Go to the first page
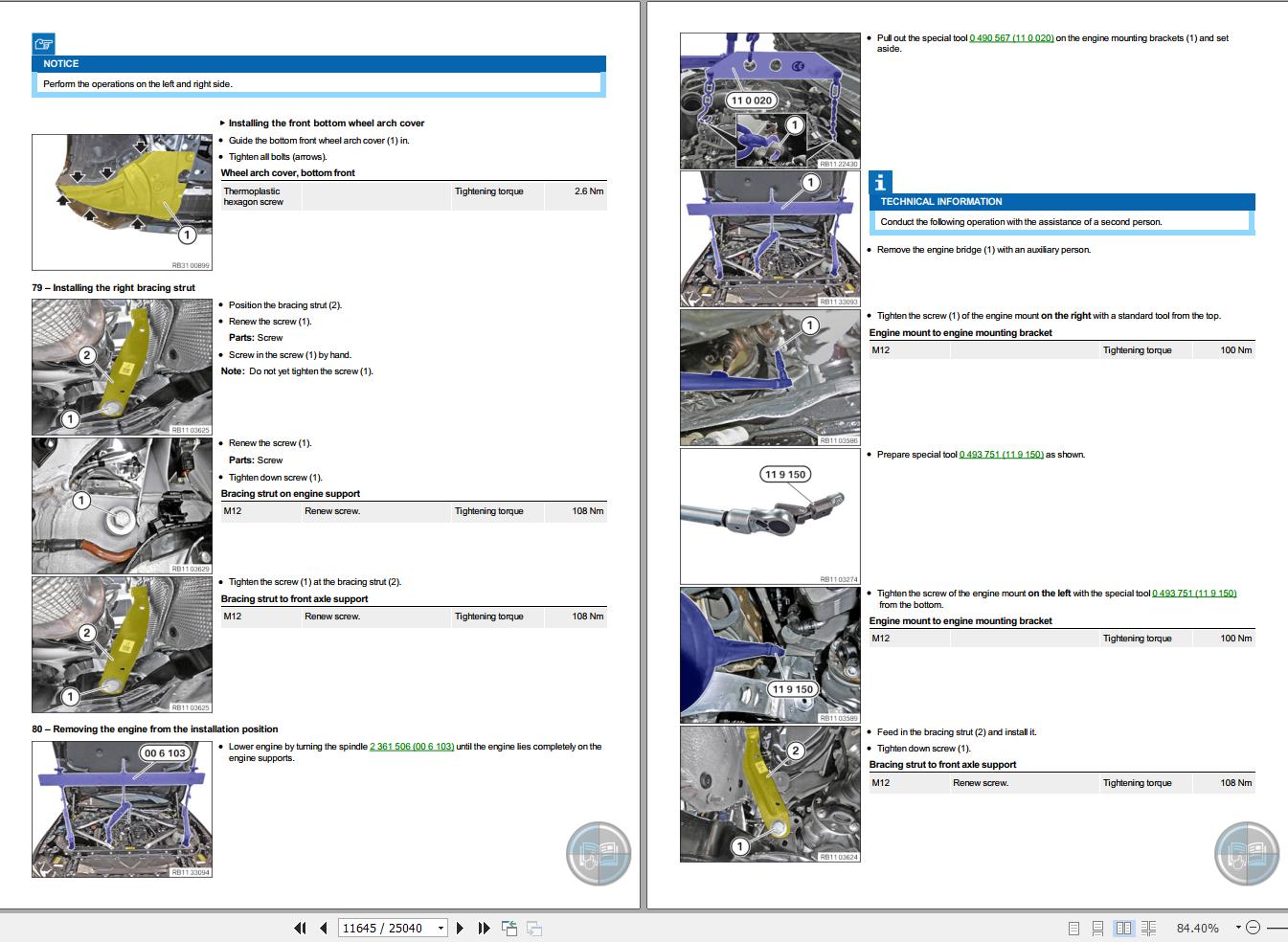Image resolution: width=1288 pixels, height=942 pixels. tap(300, 928)
